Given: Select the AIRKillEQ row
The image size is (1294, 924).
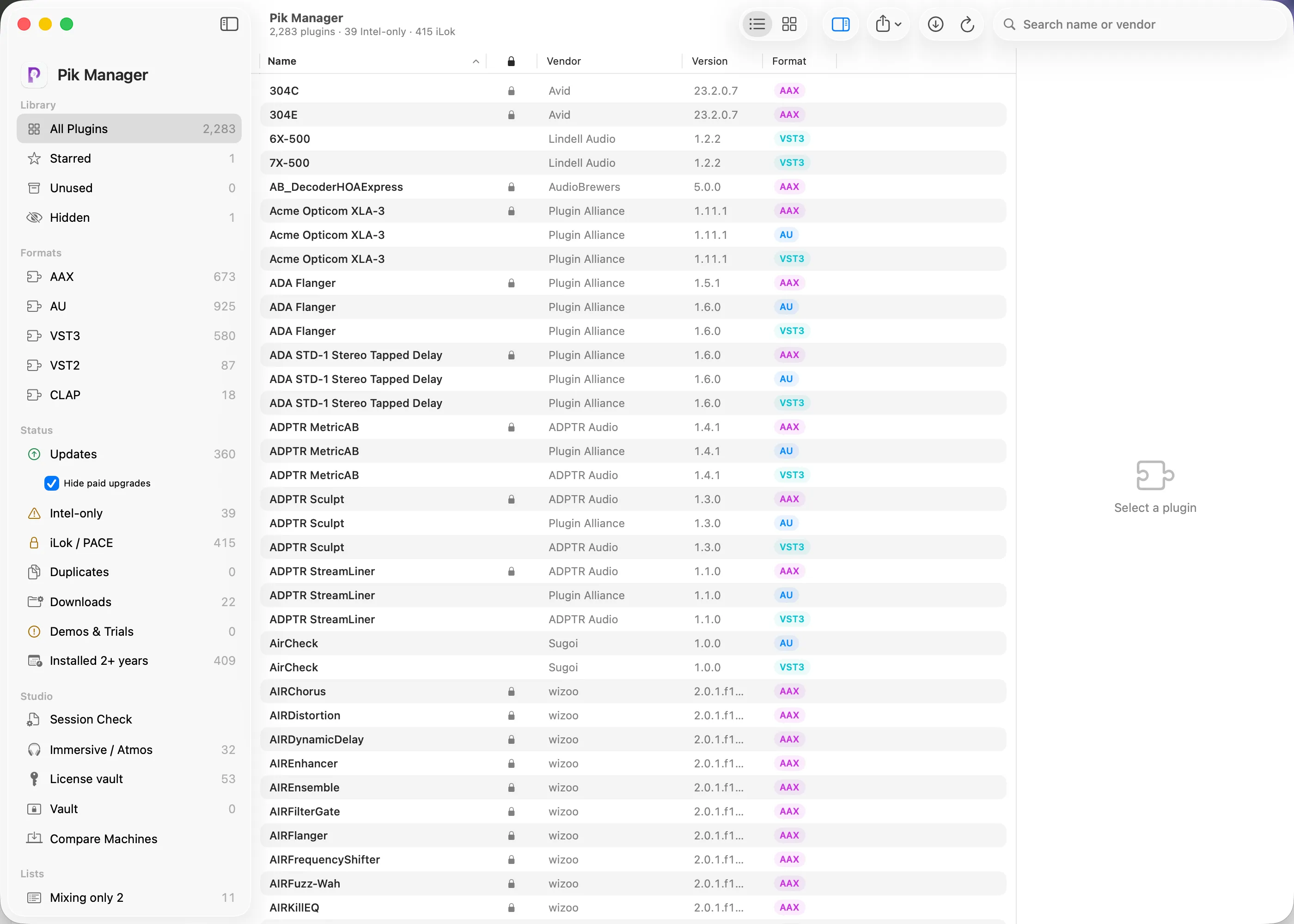Looking at the screenshot, I should point(633,907).
